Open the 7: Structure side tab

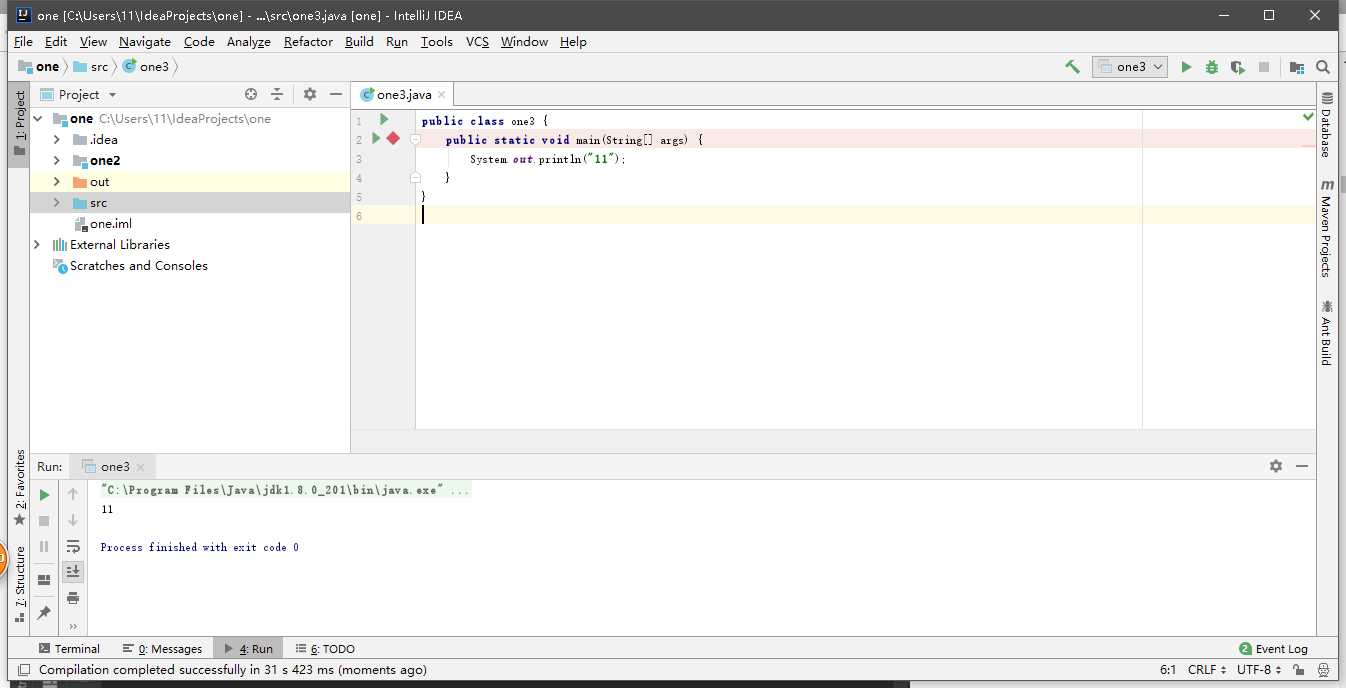19,585
